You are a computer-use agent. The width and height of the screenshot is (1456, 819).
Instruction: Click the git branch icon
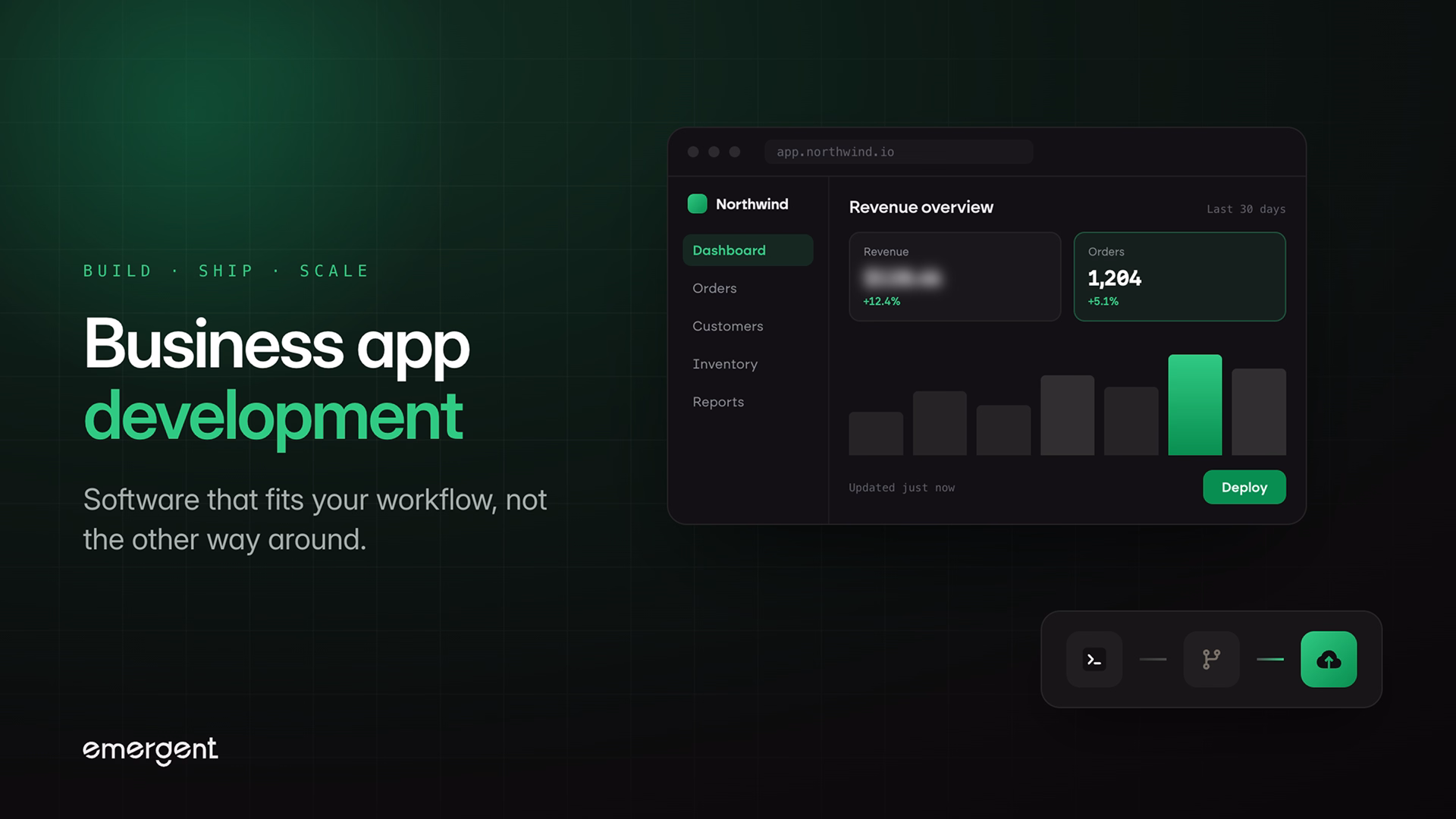pyautogui.click(x=1211, y=659)
